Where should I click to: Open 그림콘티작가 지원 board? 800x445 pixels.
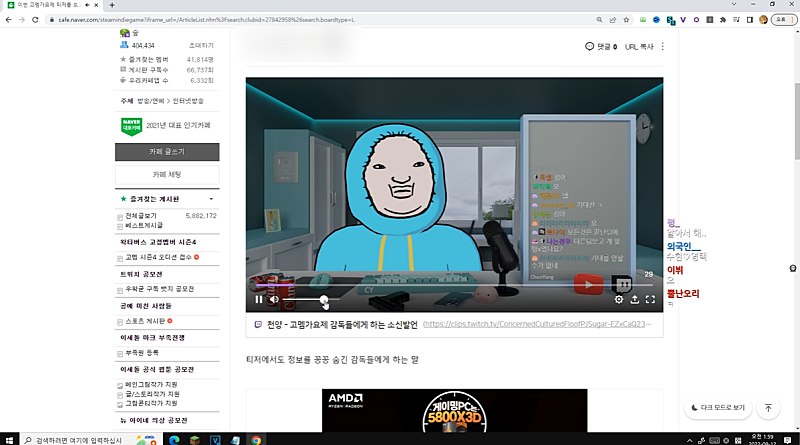[151, 403]
